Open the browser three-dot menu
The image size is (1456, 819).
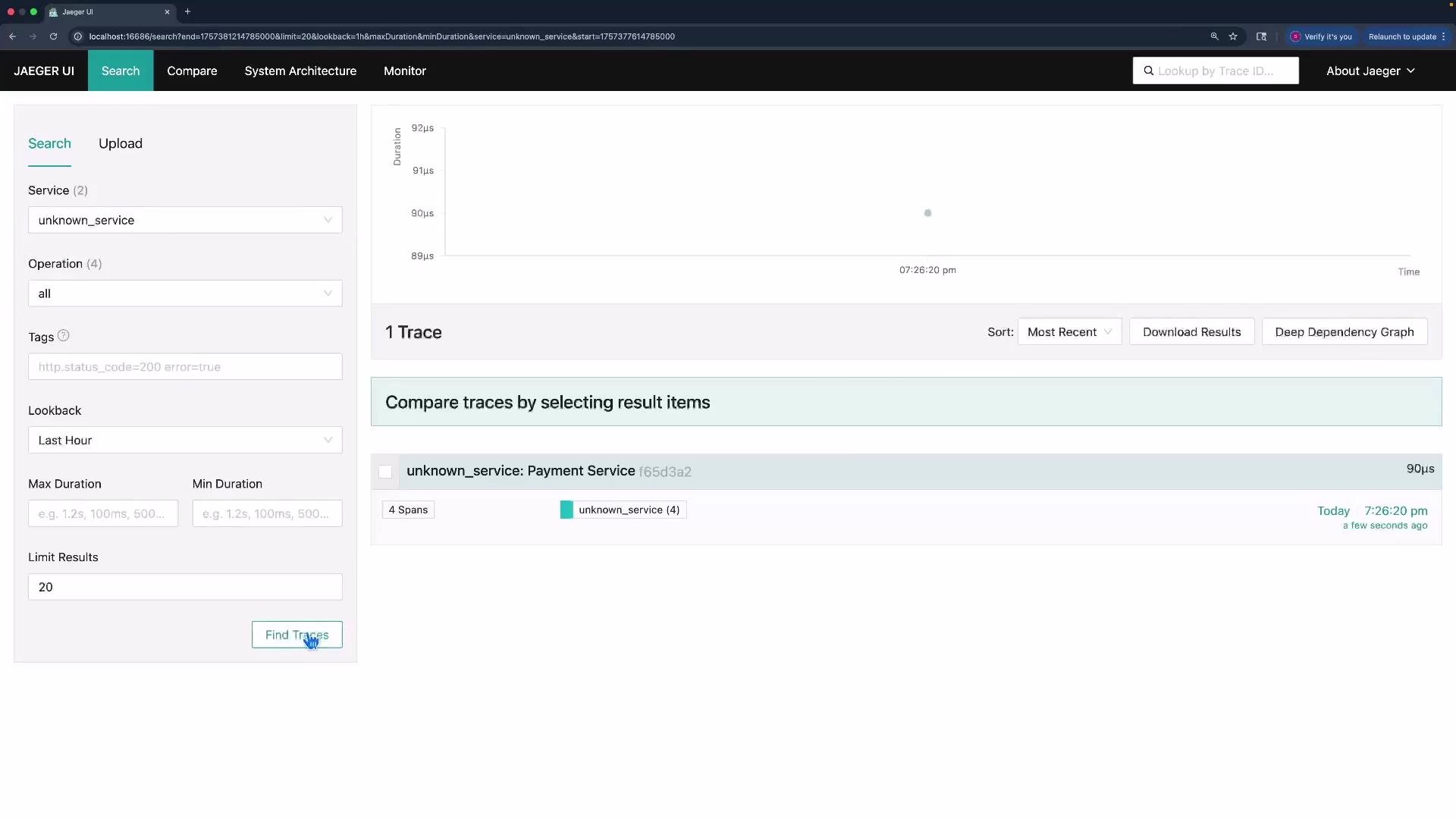coord(1444,36)
